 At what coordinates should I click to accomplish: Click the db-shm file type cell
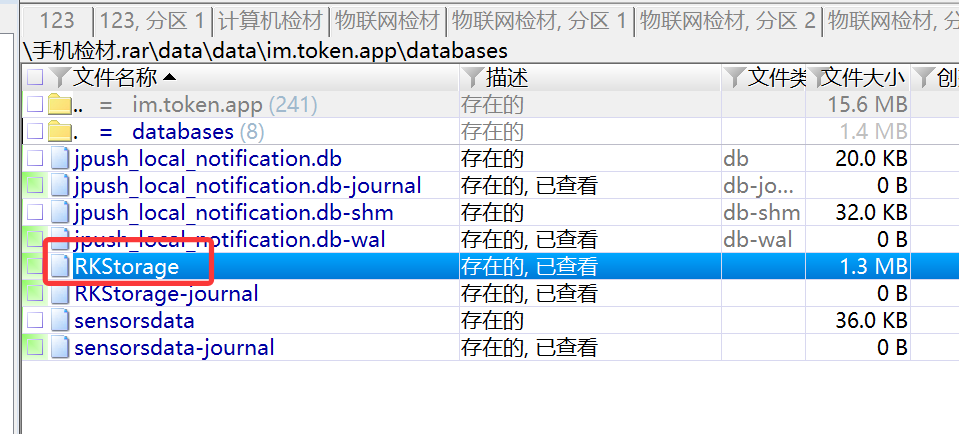click(x=761, y=212)
